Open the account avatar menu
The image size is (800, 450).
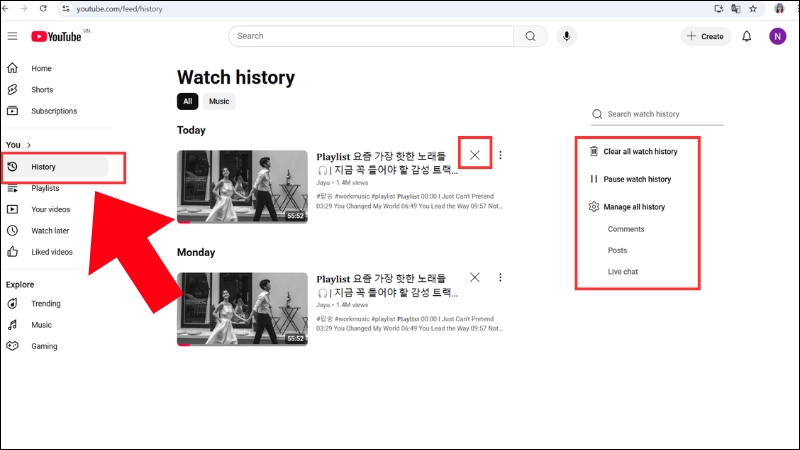[777, 36]
